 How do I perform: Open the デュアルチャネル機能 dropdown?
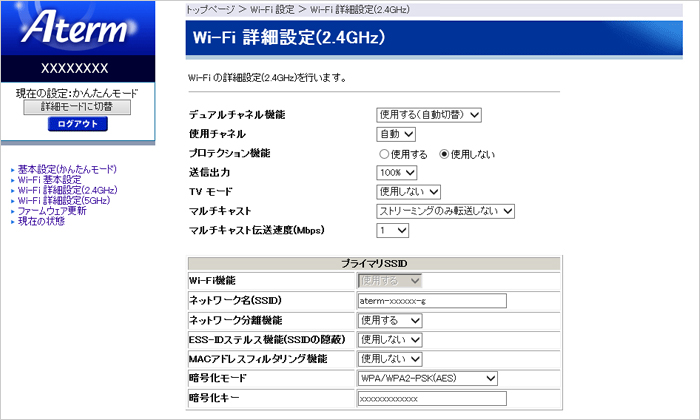429,115
